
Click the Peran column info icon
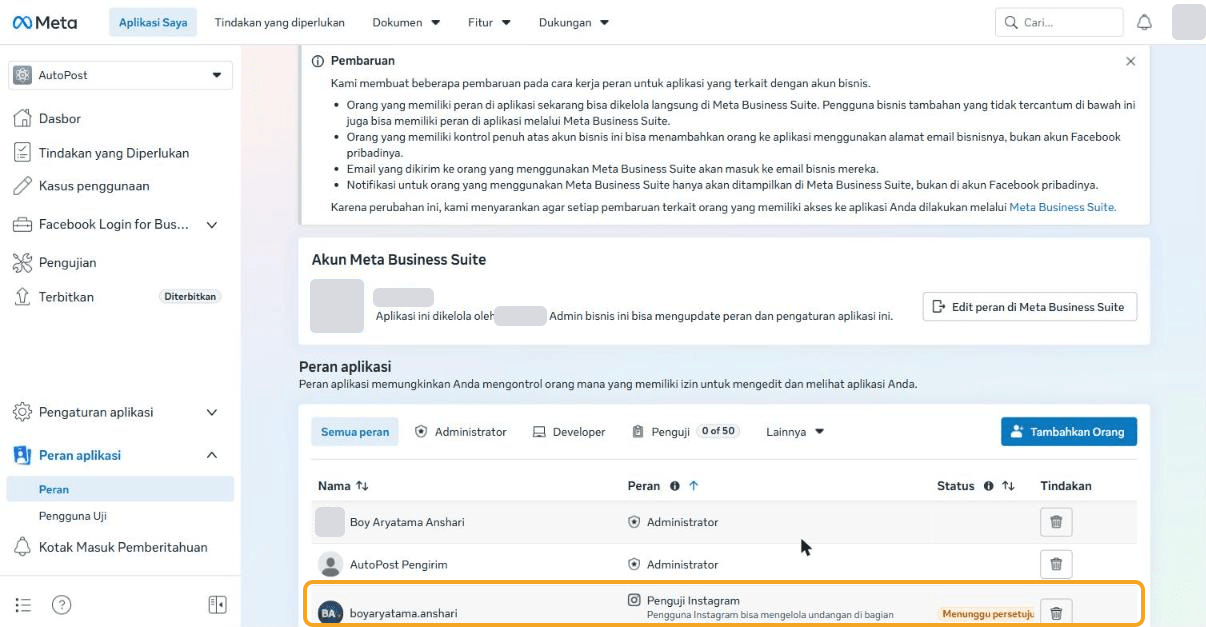tap(675, 486)
